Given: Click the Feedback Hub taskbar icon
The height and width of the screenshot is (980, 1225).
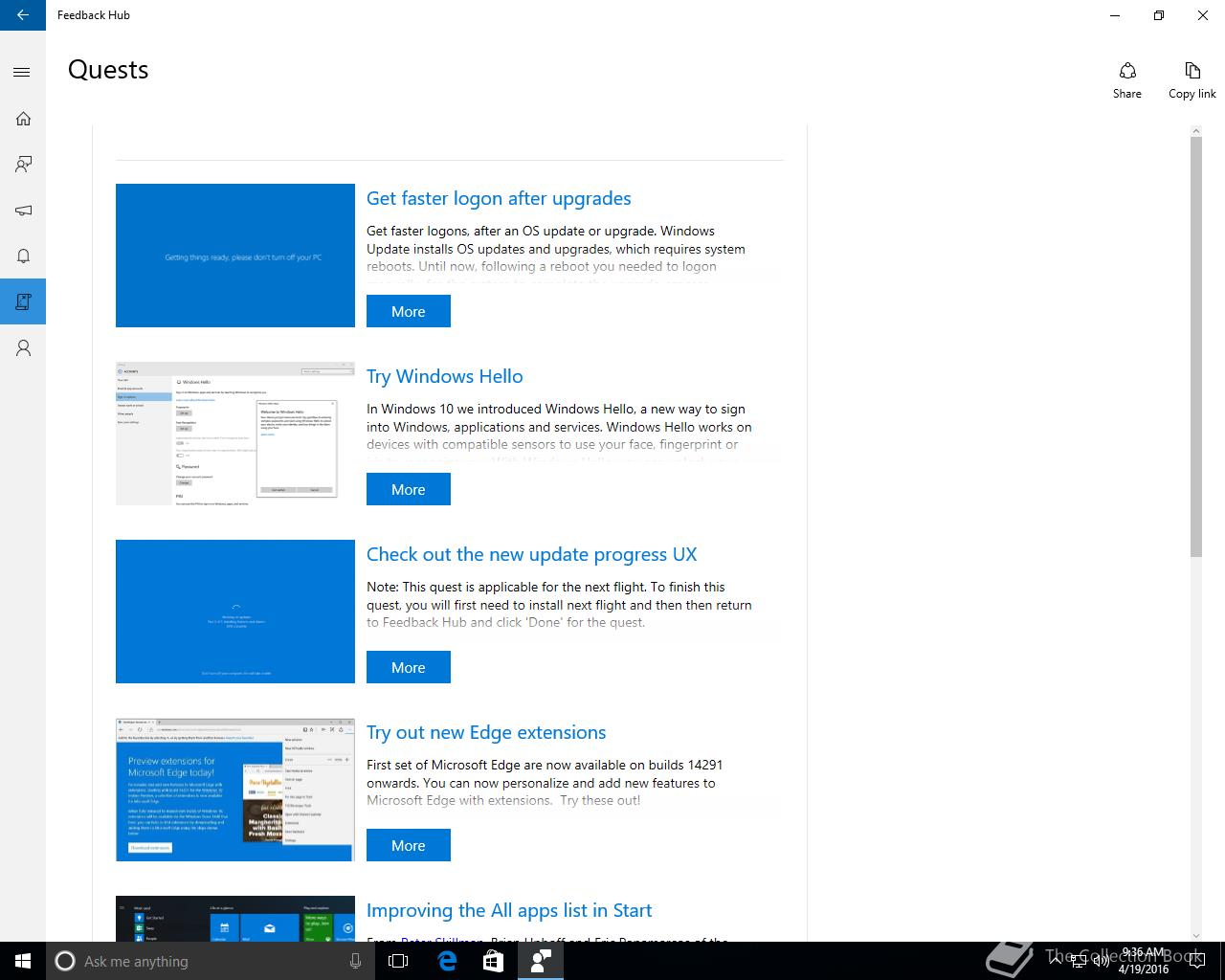Looking at the screenshot, I should (x=541, y=961).
